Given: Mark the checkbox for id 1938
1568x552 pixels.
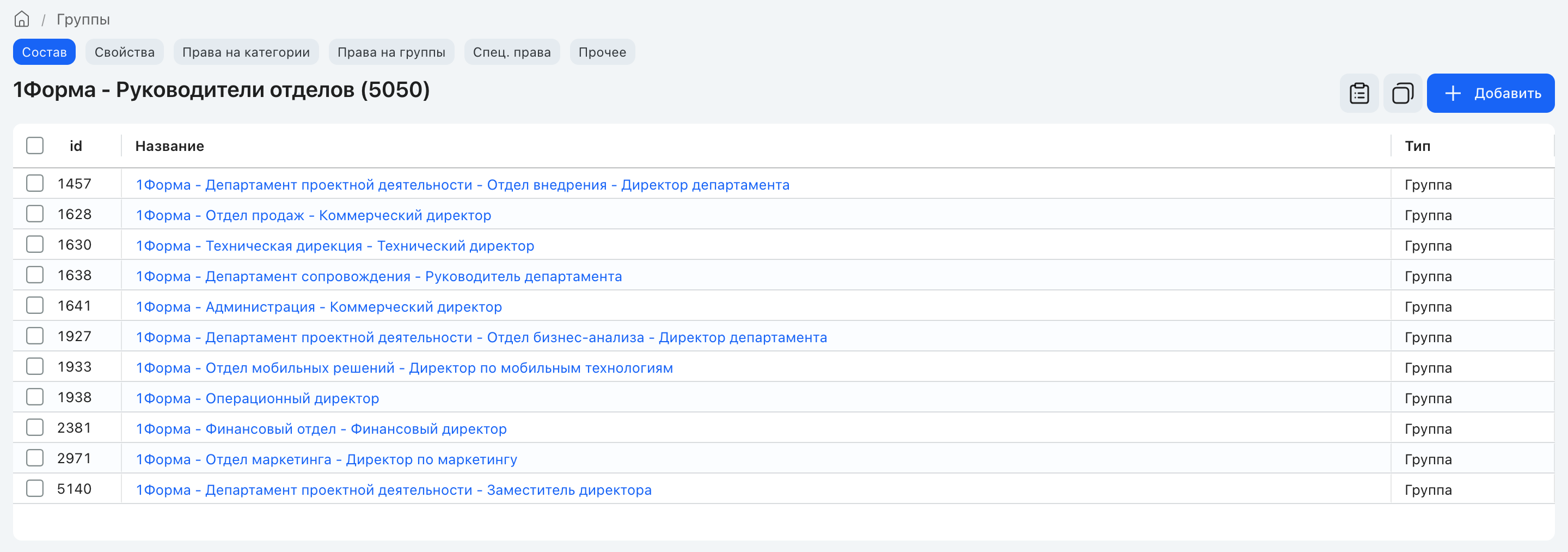Looking at the screenshot, I should (35, 397).
